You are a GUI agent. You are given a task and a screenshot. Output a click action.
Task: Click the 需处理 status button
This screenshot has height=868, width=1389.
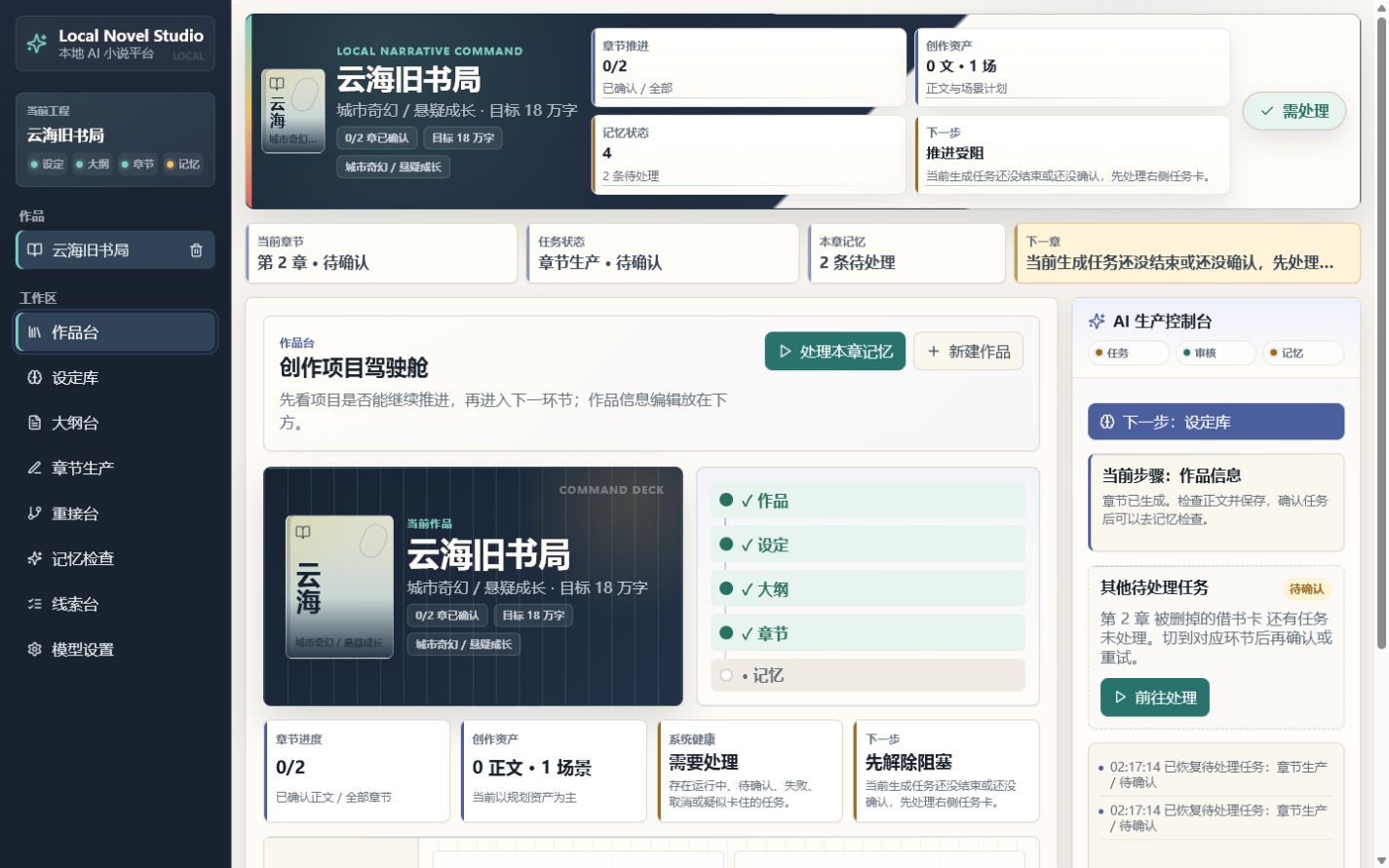[x=1294, y=111]
